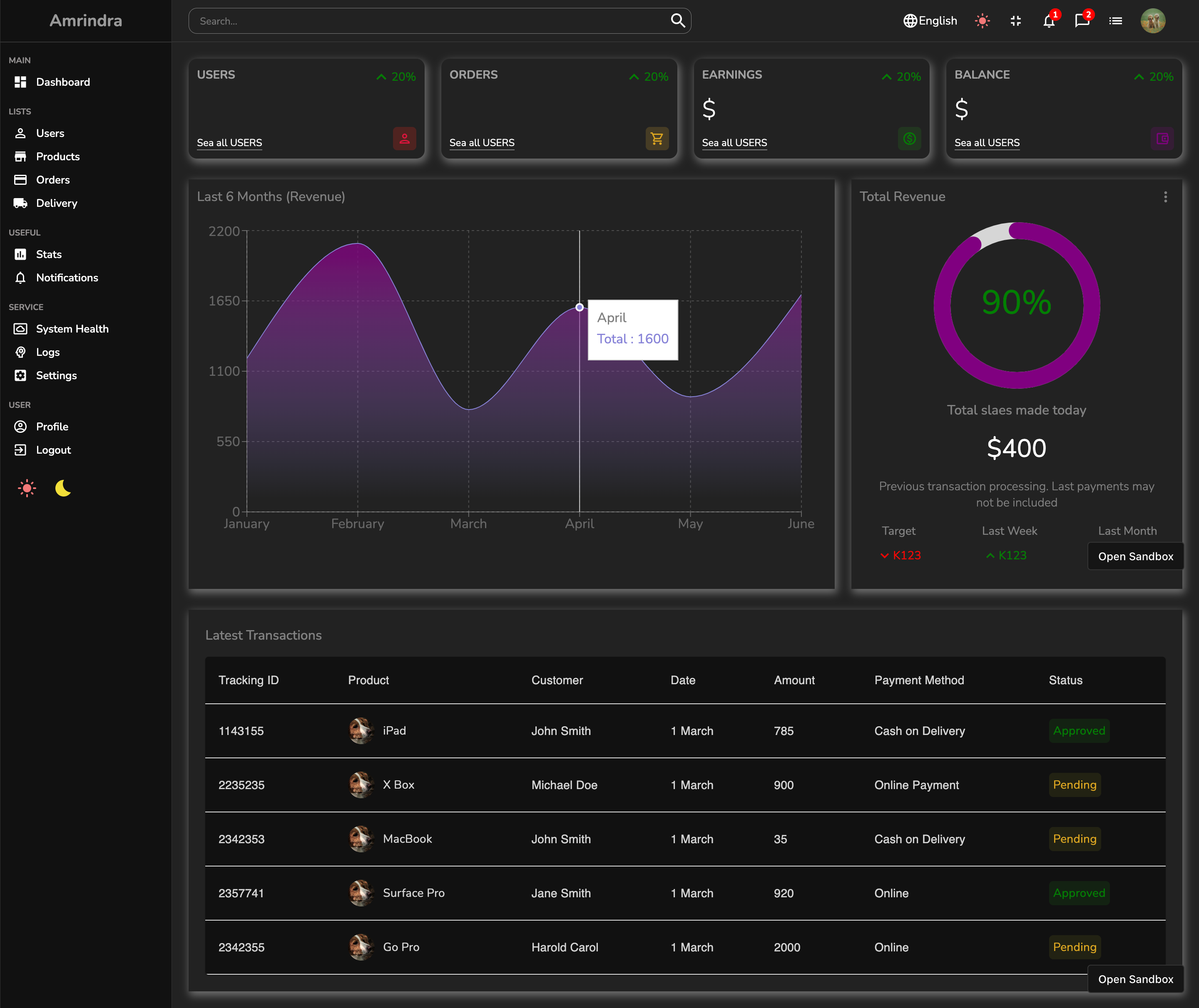
Task: Open chat messages showing 2 unread
Action: pyautogui.click(x=1082, y=21)
